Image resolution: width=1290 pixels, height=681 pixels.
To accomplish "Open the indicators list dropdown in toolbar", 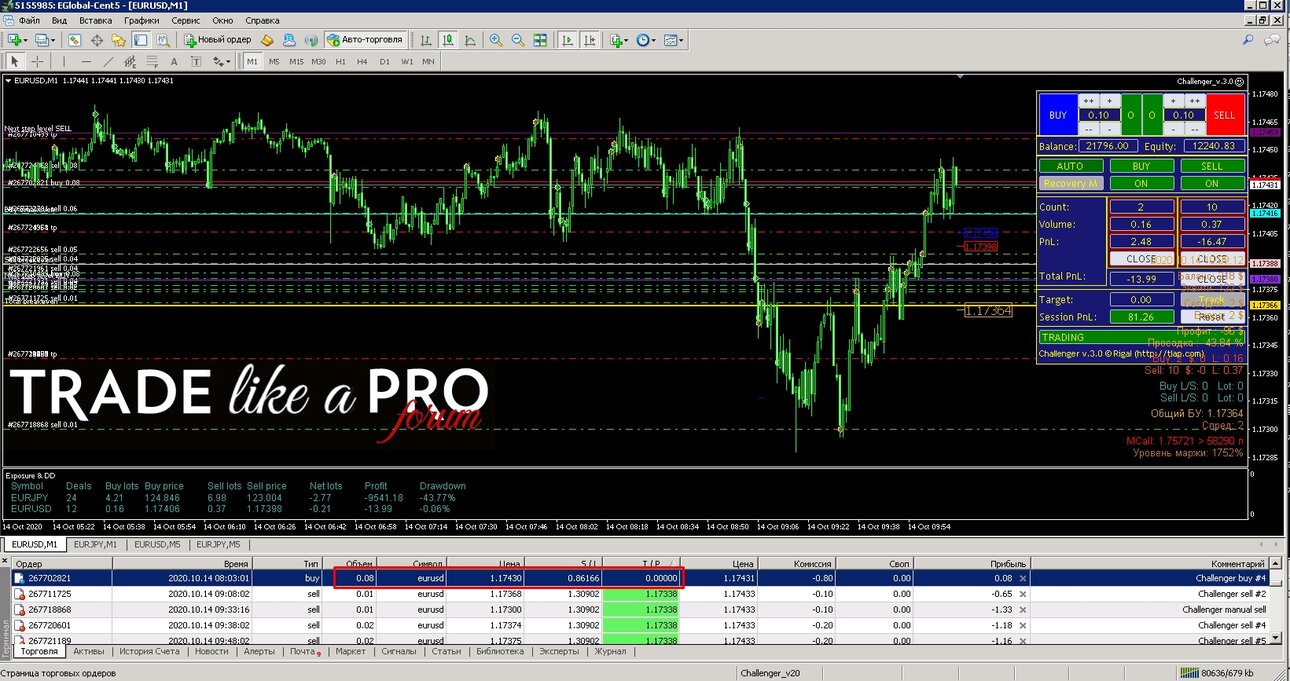I will click(619, 40).
